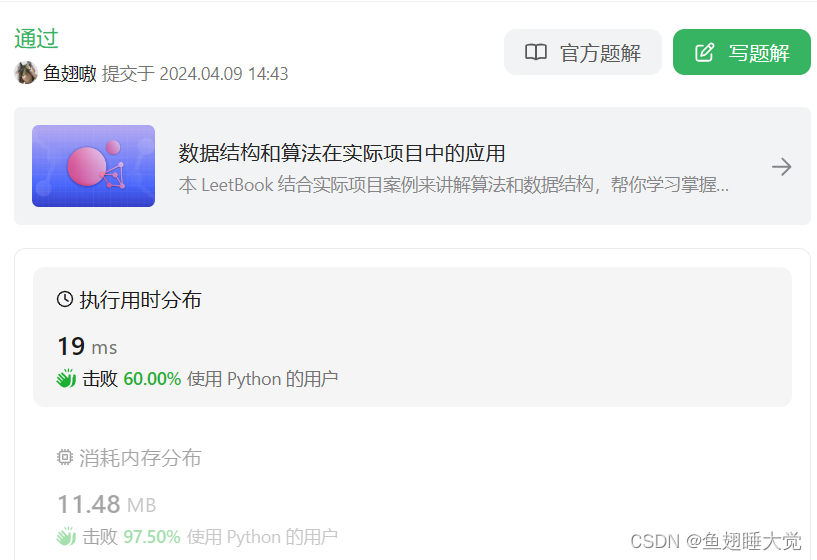Open the 官方题解 official solution
817x560 pixels.
coord(583,52)
